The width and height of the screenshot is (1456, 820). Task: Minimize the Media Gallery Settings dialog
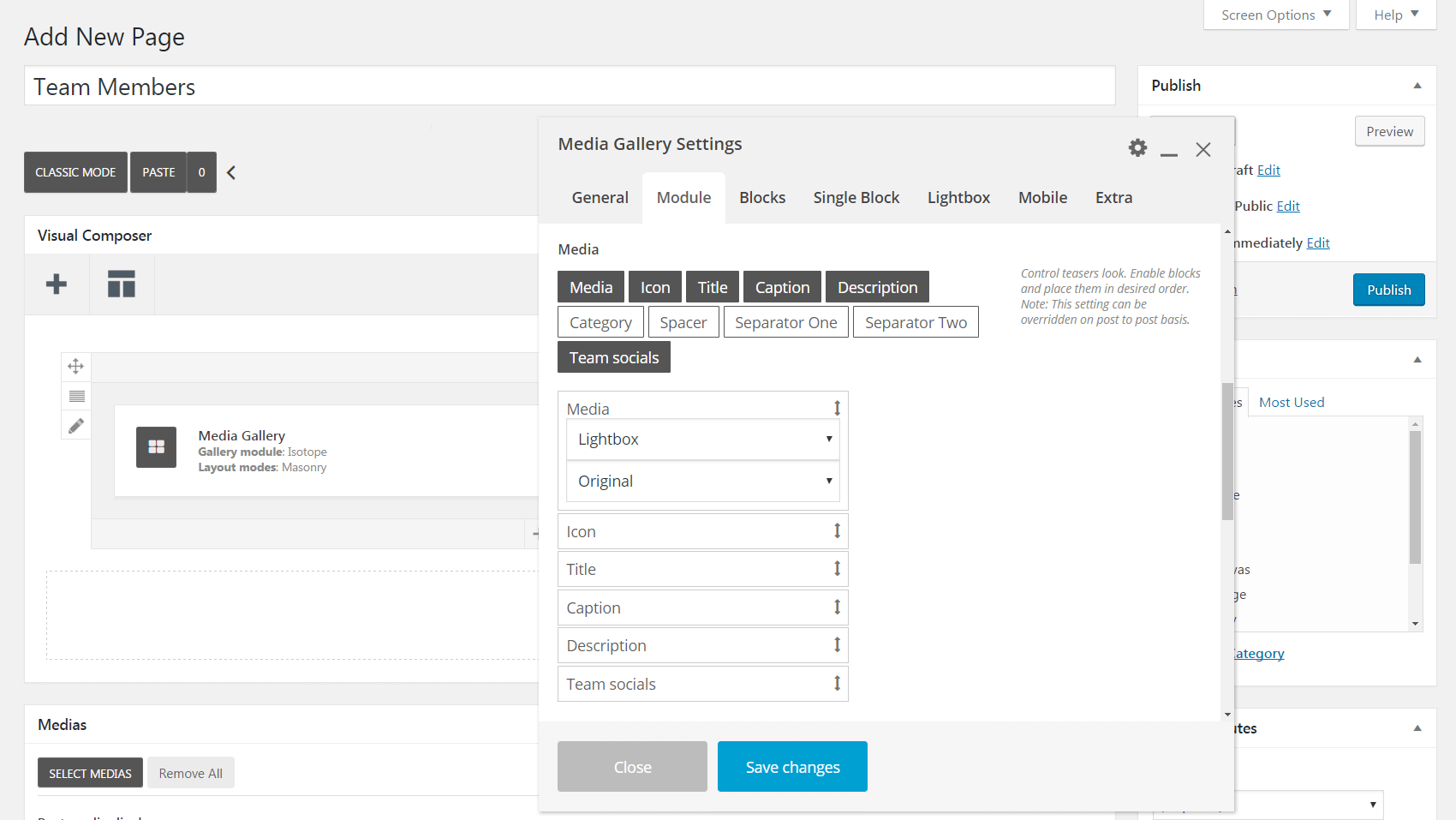[1169, 154]
